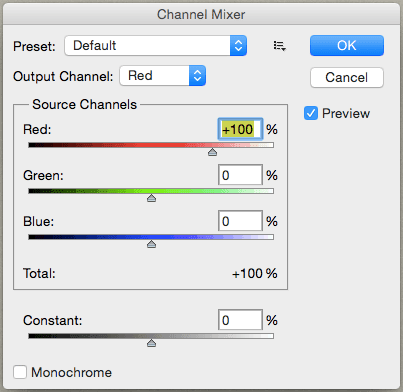Click the Red percentage input field

coord(240,129)
